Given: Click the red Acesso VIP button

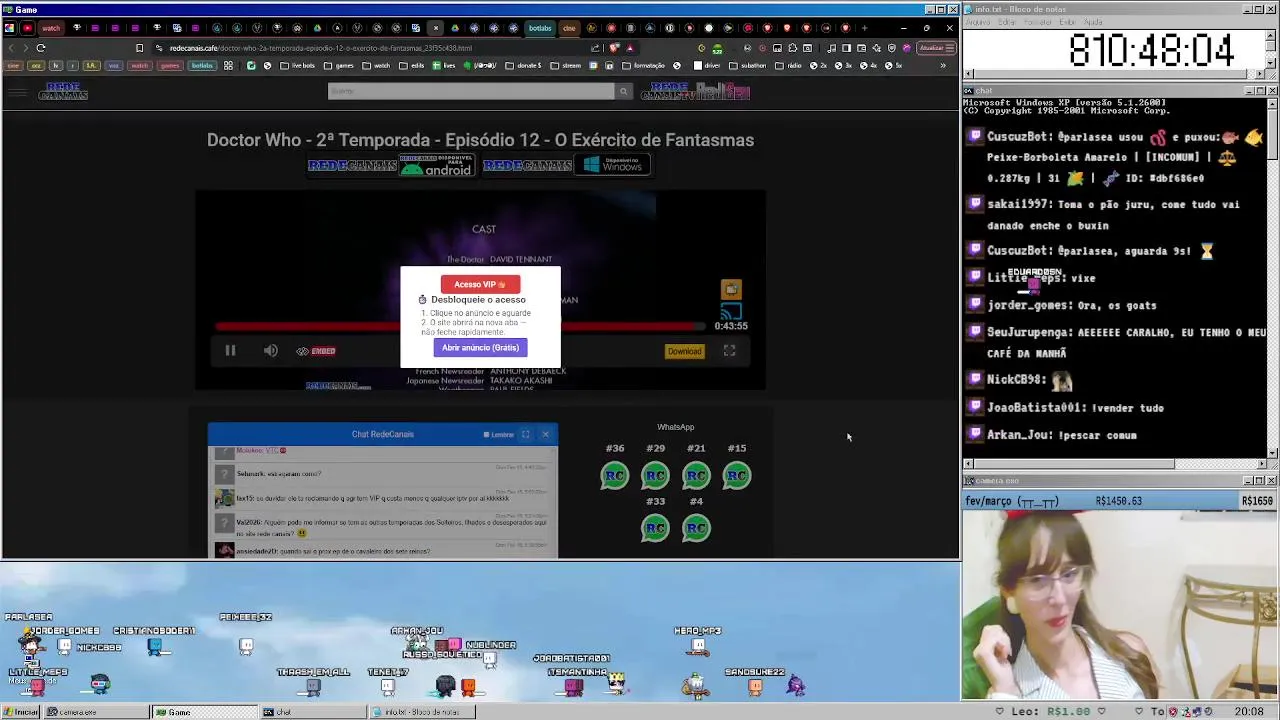Looking at the screenshot, I should [x=480, y=284].
